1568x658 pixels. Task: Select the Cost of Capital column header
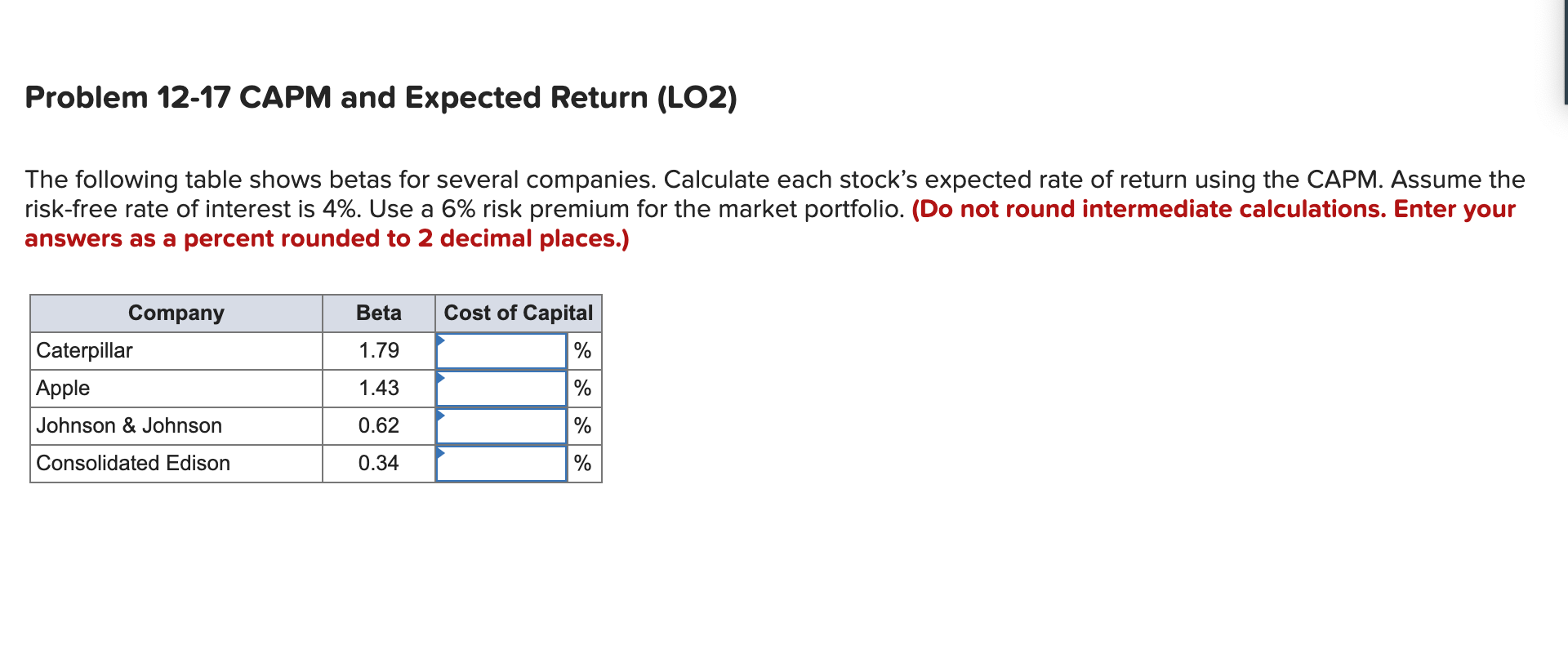click(518, 313)
